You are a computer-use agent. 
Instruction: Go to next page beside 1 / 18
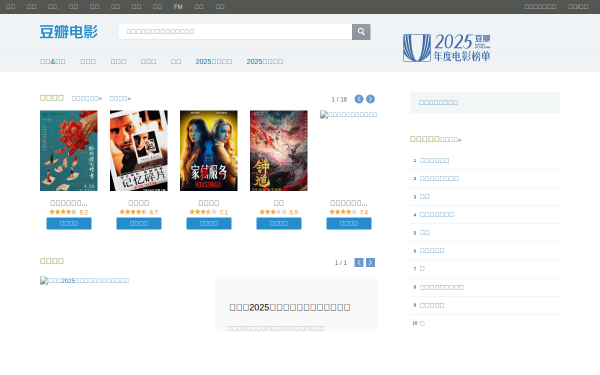point(370,99)
